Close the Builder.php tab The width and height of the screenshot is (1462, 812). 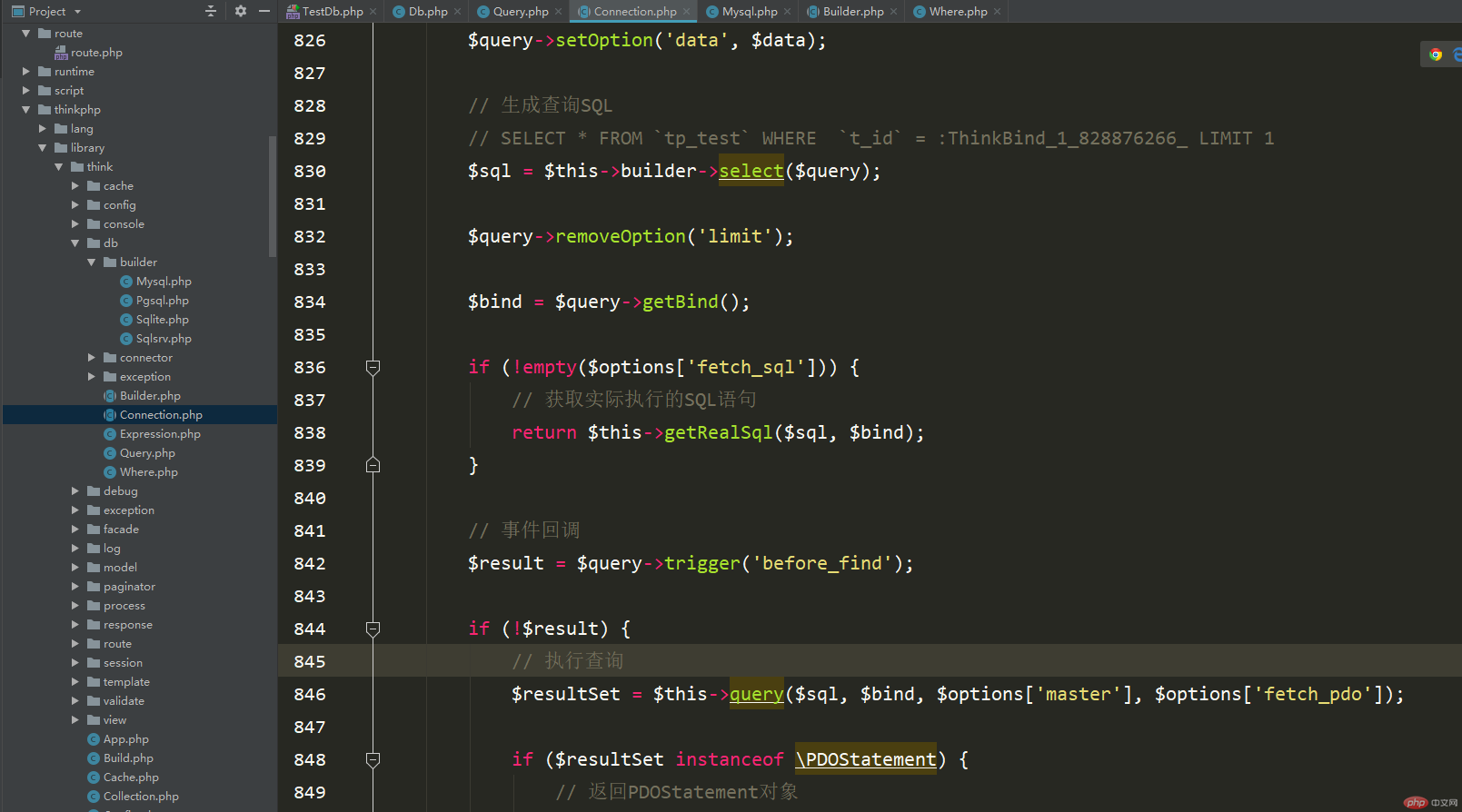893,12
